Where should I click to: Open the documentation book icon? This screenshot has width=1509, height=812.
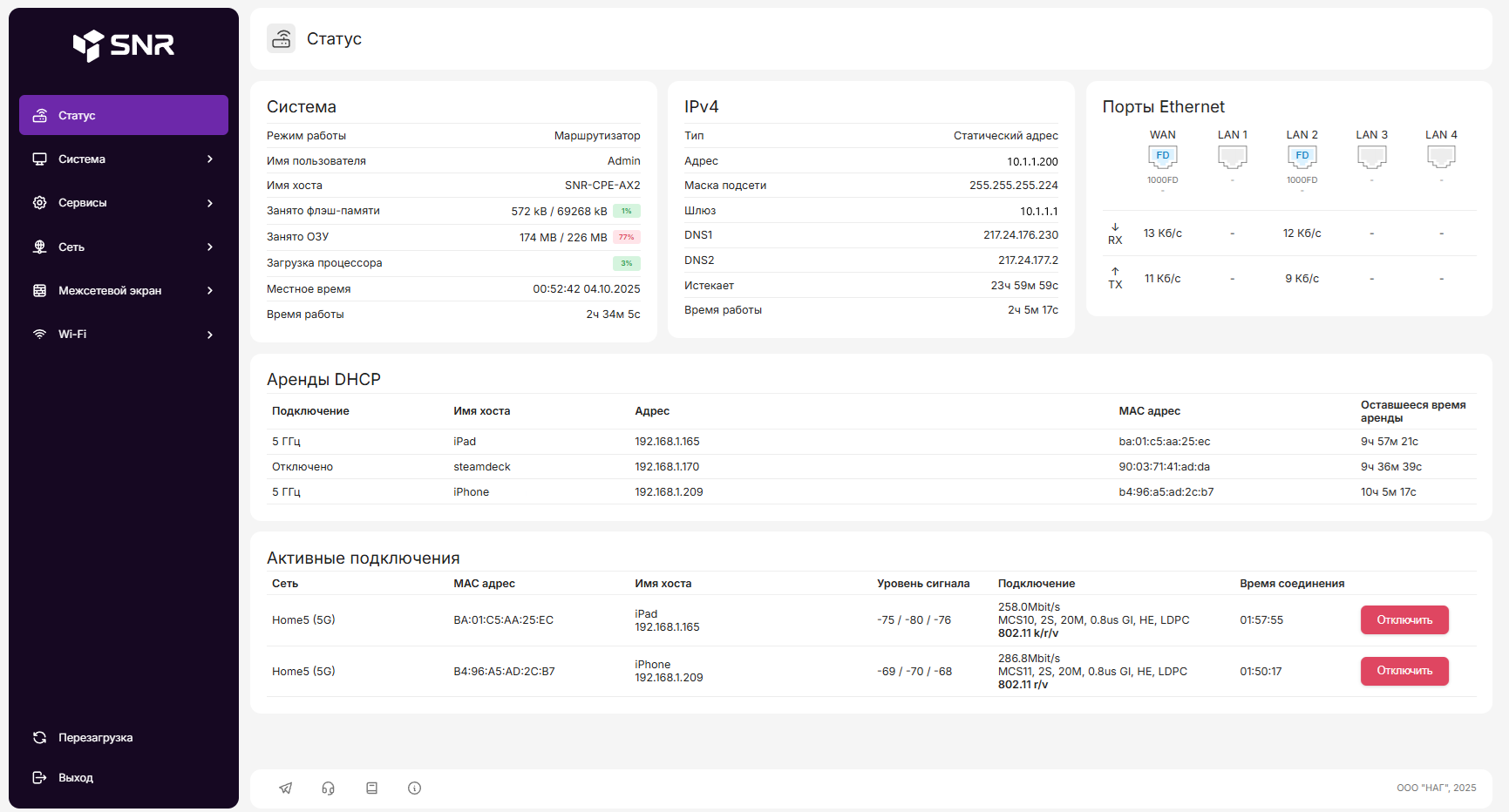click(x=371, y=788)
